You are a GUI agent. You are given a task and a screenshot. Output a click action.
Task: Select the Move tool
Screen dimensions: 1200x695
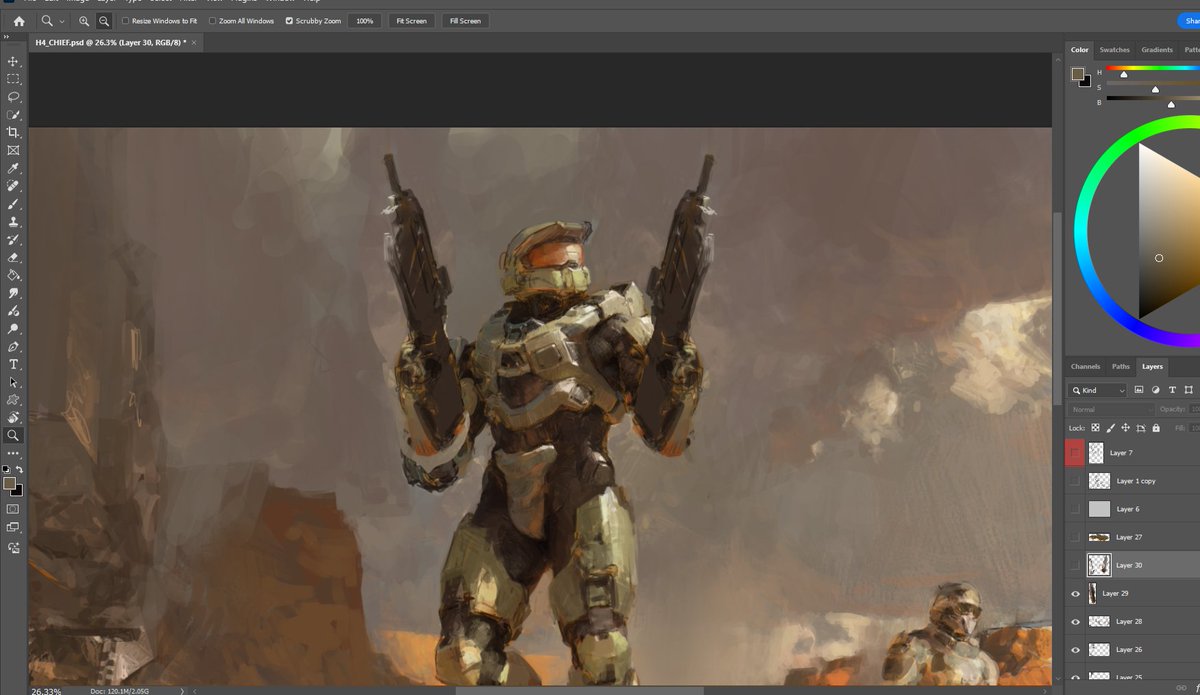point(13,62)
